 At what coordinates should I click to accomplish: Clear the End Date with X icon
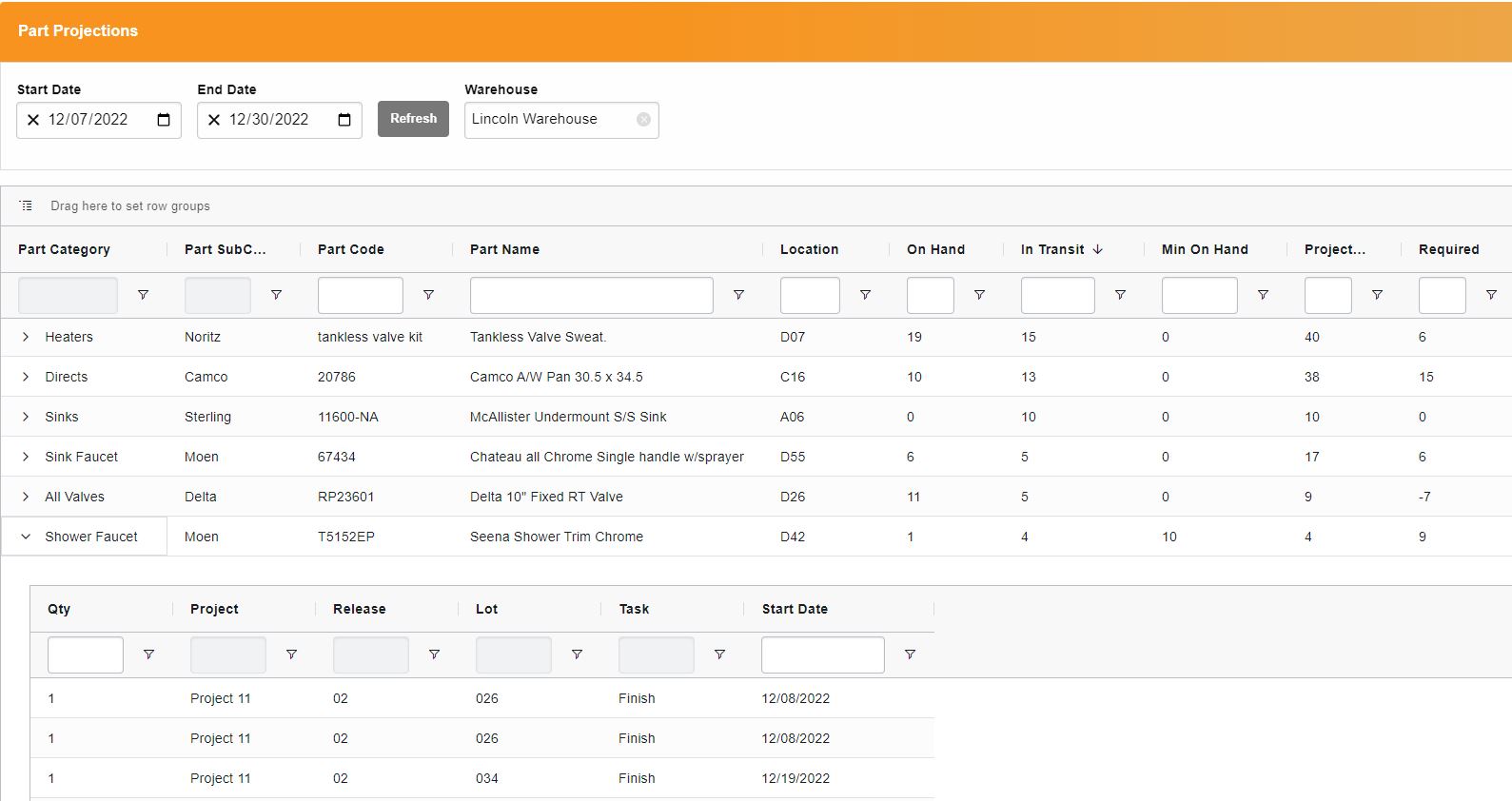coord(214,120)
